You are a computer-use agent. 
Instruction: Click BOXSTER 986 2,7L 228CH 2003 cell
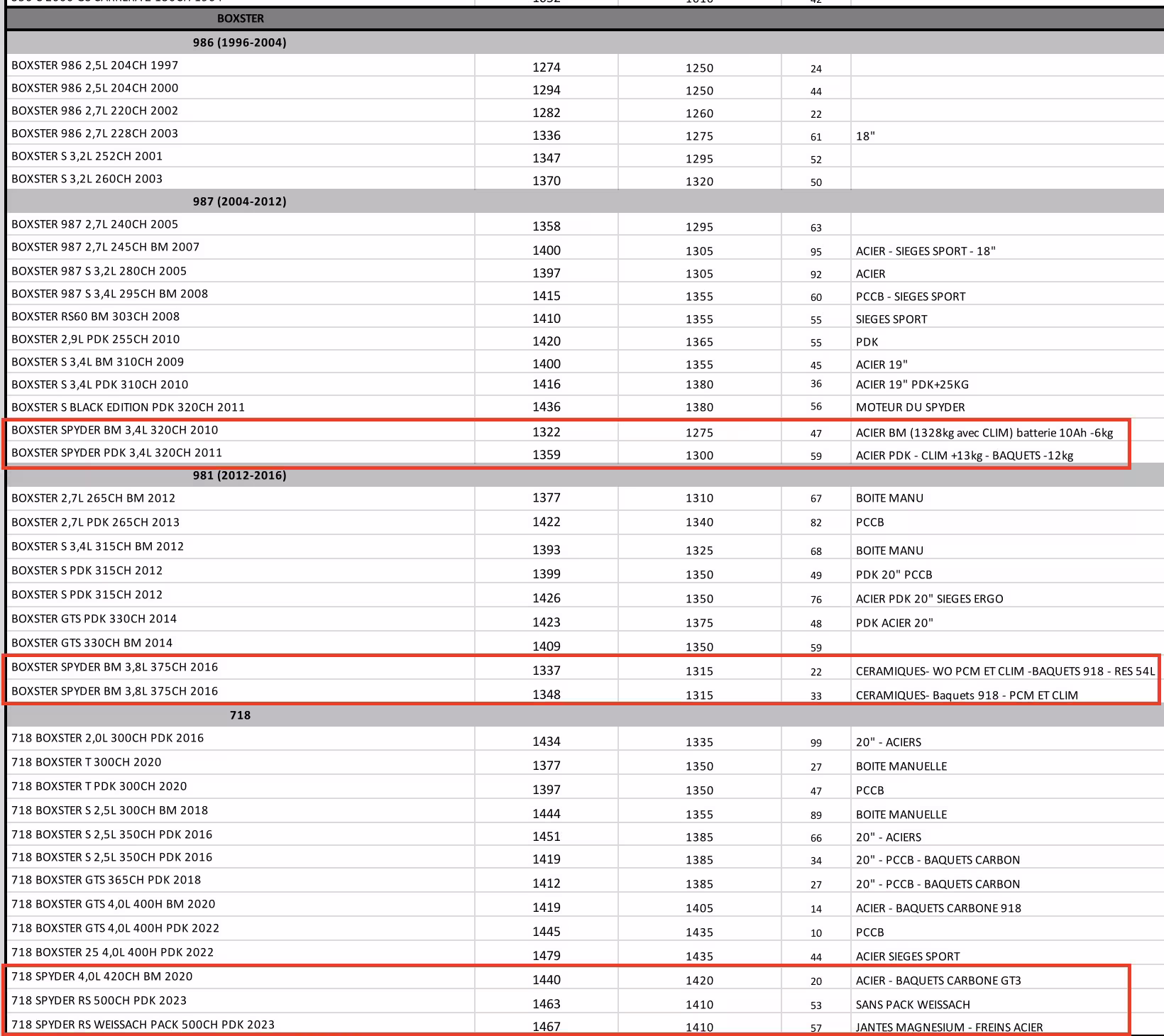coord(240,133)
